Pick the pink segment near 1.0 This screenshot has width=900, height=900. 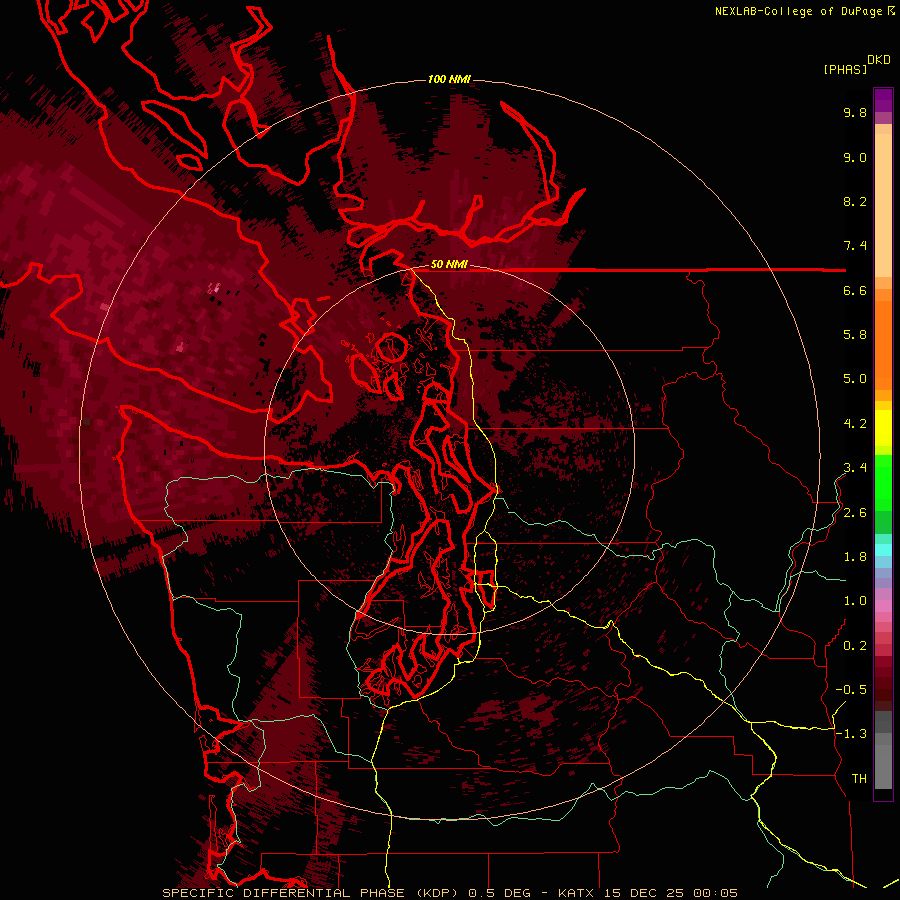(883, 606)
